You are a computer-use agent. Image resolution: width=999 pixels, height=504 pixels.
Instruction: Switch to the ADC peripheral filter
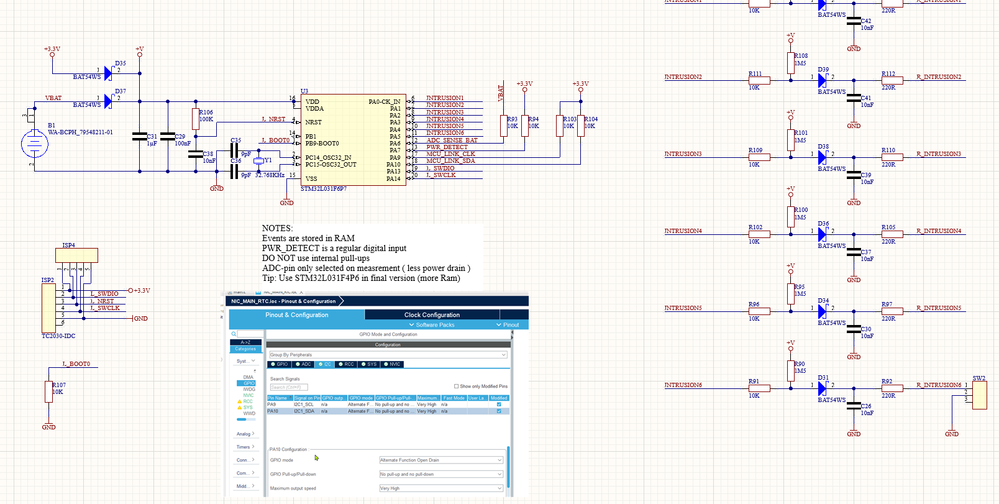(x=303, y=364)
